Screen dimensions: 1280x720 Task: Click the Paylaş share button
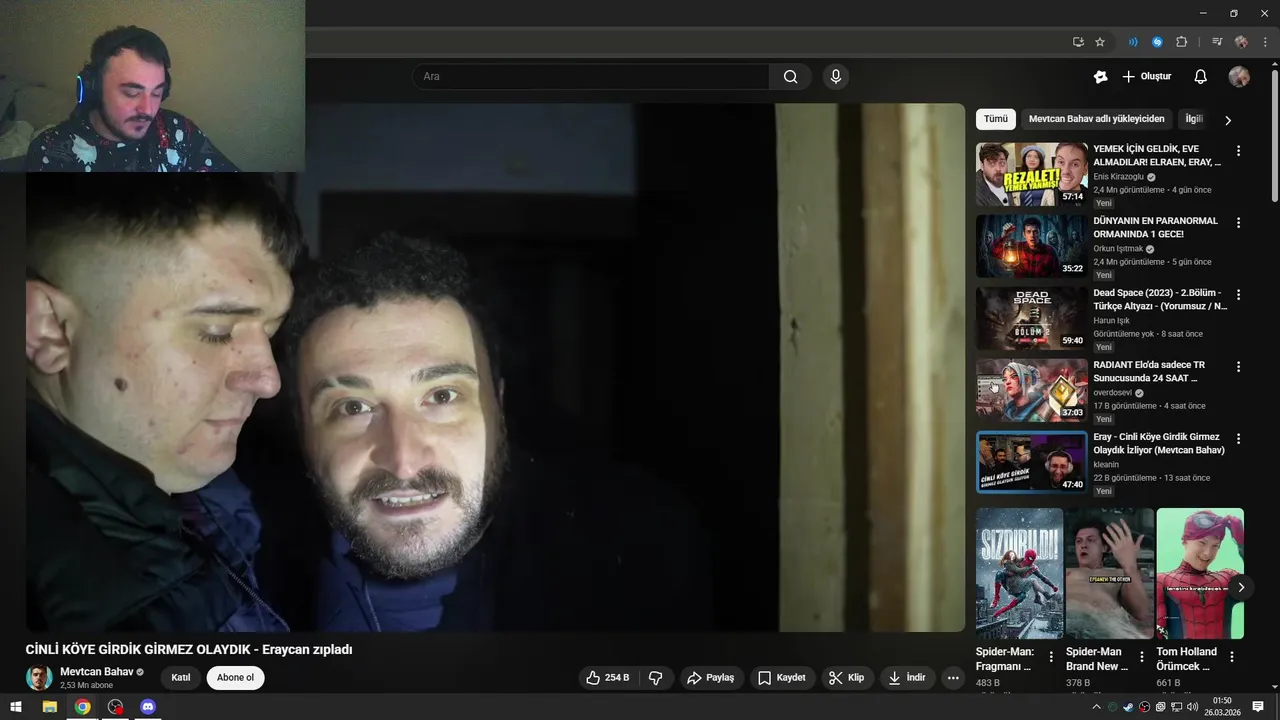[710, 678]
